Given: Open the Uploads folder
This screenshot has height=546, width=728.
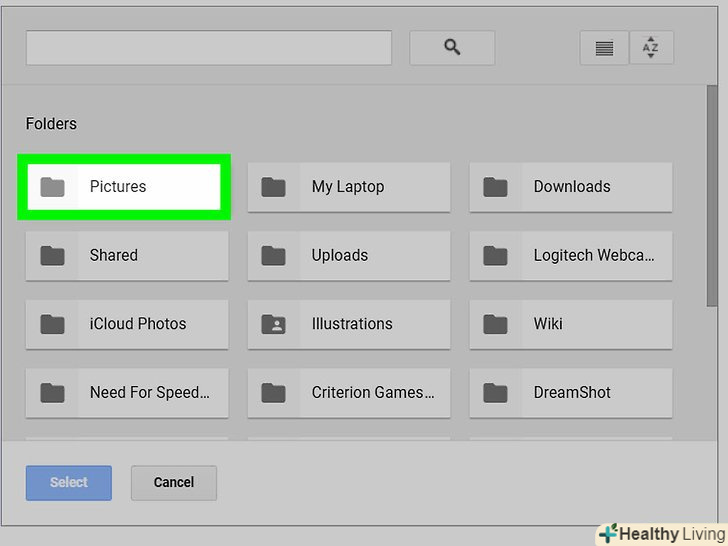Looking at the screenshot, I should 349,256.
